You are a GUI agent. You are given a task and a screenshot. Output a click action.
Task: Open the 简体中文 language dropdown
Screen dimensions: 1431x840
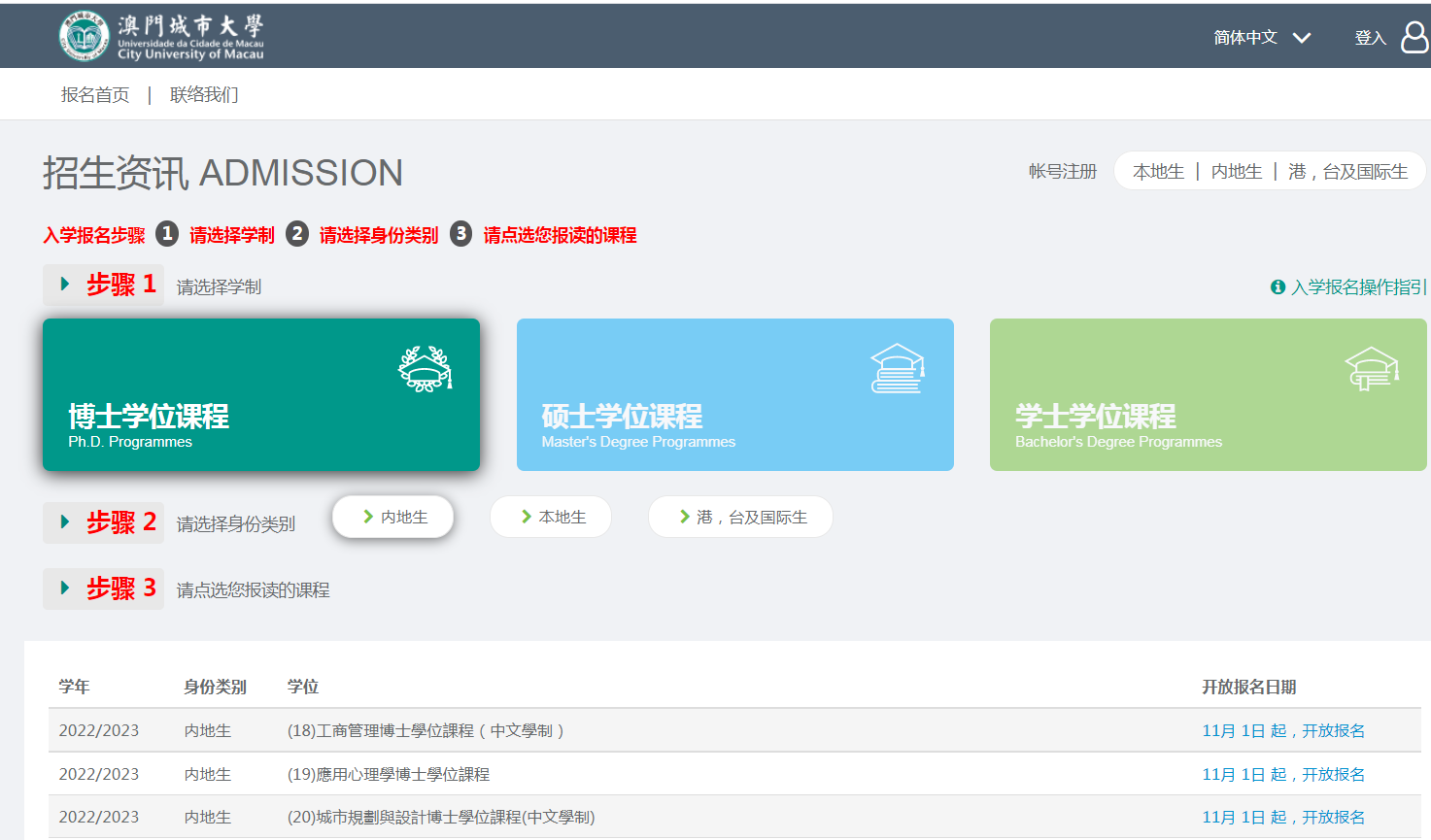click(x=1262, y=38)
